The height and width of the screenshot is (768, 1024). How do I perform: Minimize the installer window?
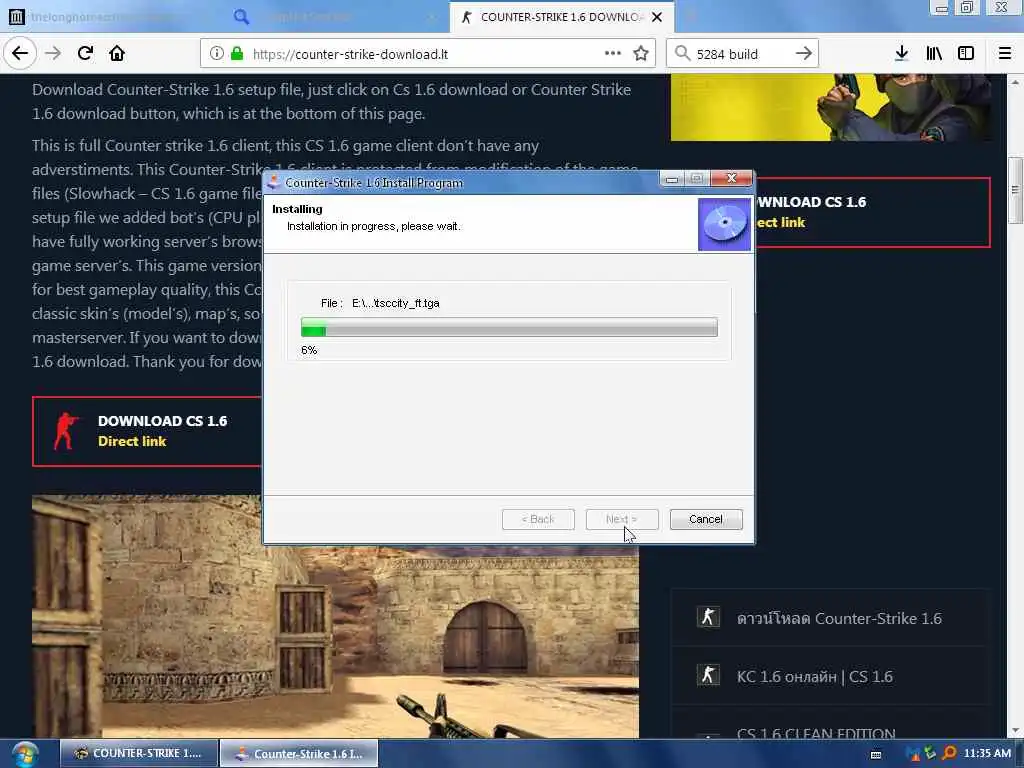[672, 178]
